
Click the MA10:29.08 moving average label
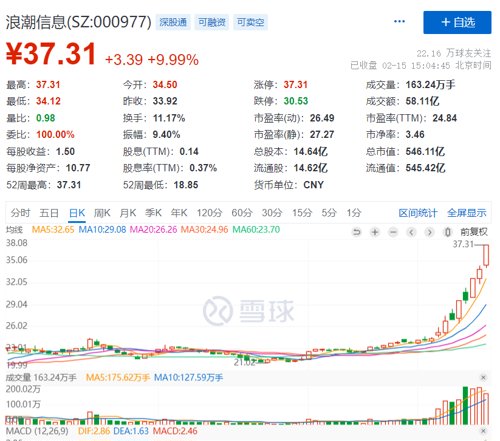click(x=102, y=229)
